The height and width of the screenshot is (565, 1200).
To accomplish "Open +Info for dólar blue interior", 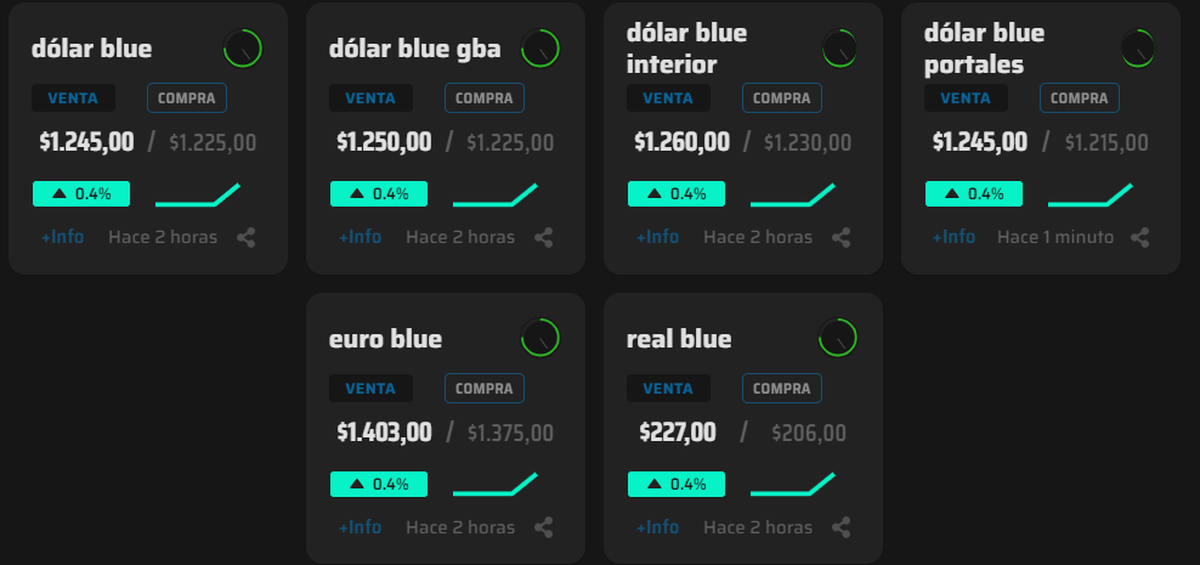I will tap(657, 237).
